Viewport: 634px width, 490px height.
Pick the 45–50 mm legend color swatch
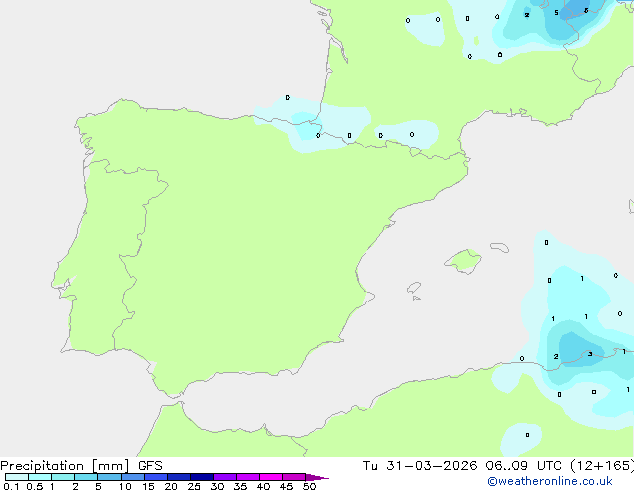coord(294,477)
